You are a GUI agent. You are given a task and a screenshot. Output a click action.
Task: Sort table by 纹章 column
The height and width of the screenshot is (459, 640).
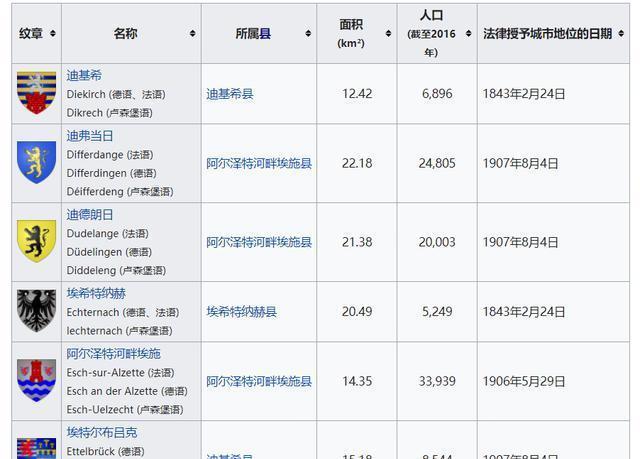click(x=52, y=34)
